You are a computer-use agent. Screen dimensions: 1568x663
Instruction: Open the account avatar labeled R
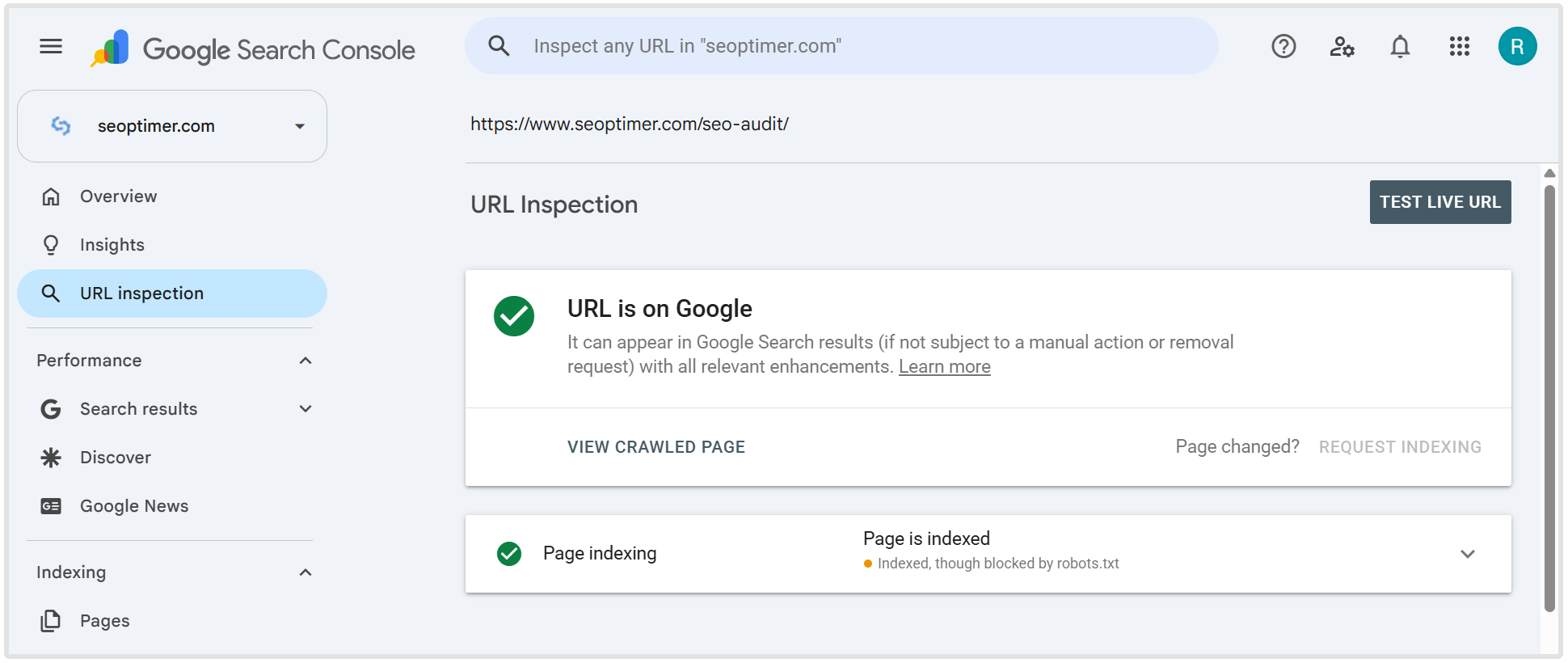click(1517, 46)
